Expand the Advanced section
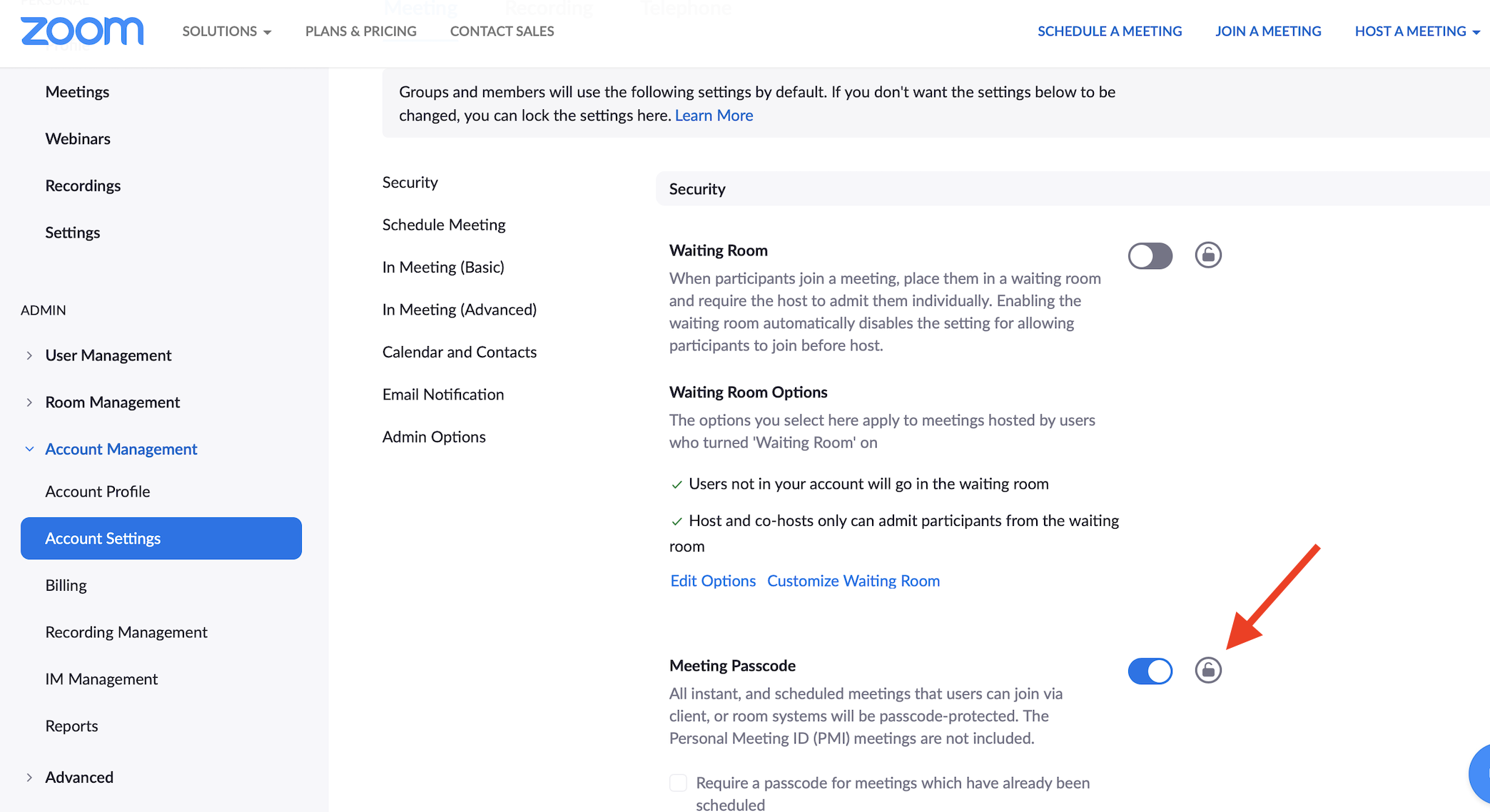Image resolution: width=1490 pixels, height=812 pixels. (x=78, y=777)
